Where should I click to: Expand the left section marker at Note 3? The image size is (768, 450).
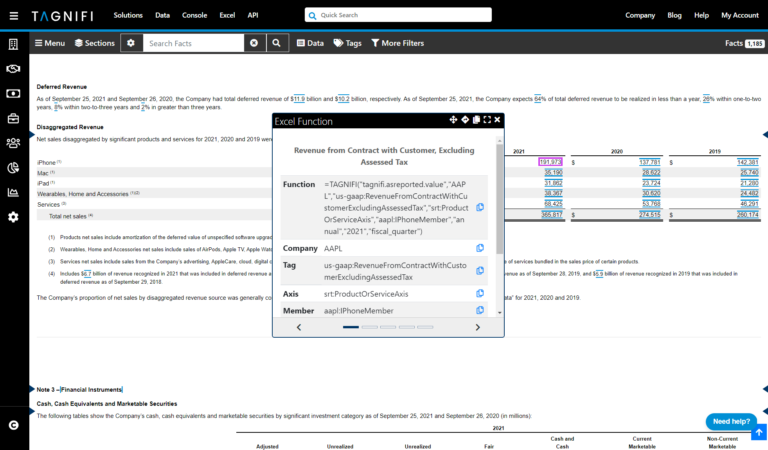(x=32, y=389)
